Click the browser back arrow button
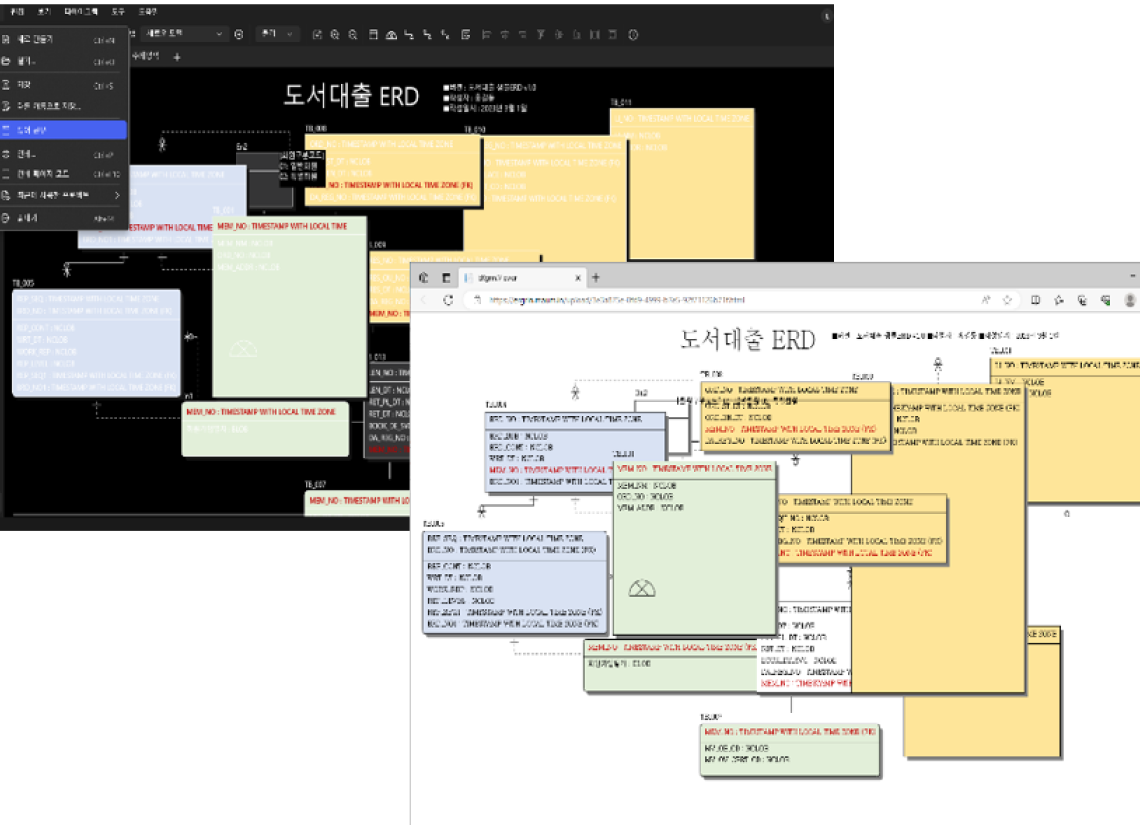 [425, 299]
